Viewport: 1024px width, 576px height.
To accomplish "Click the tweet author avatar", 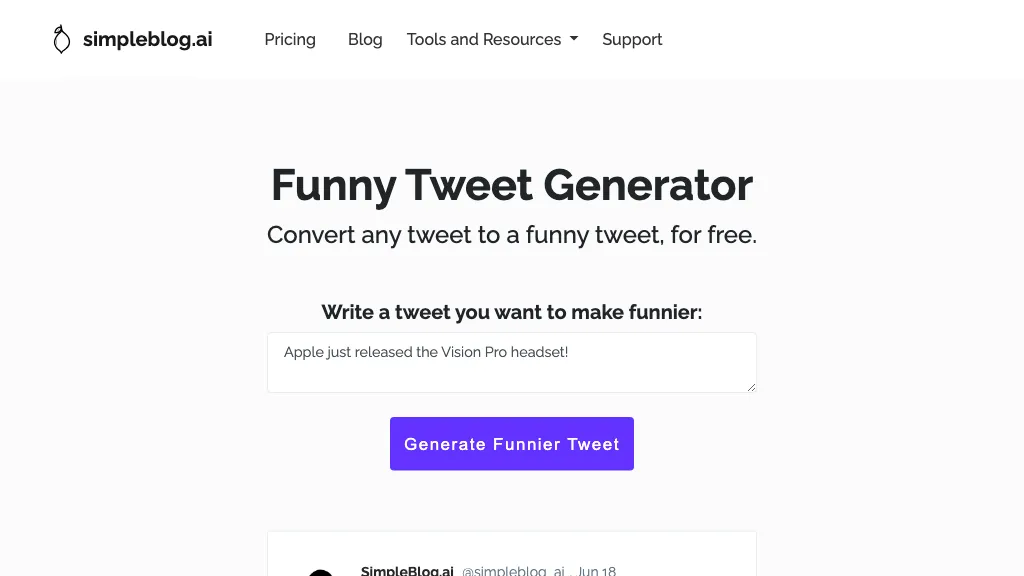I will click(x=320, y=571).
